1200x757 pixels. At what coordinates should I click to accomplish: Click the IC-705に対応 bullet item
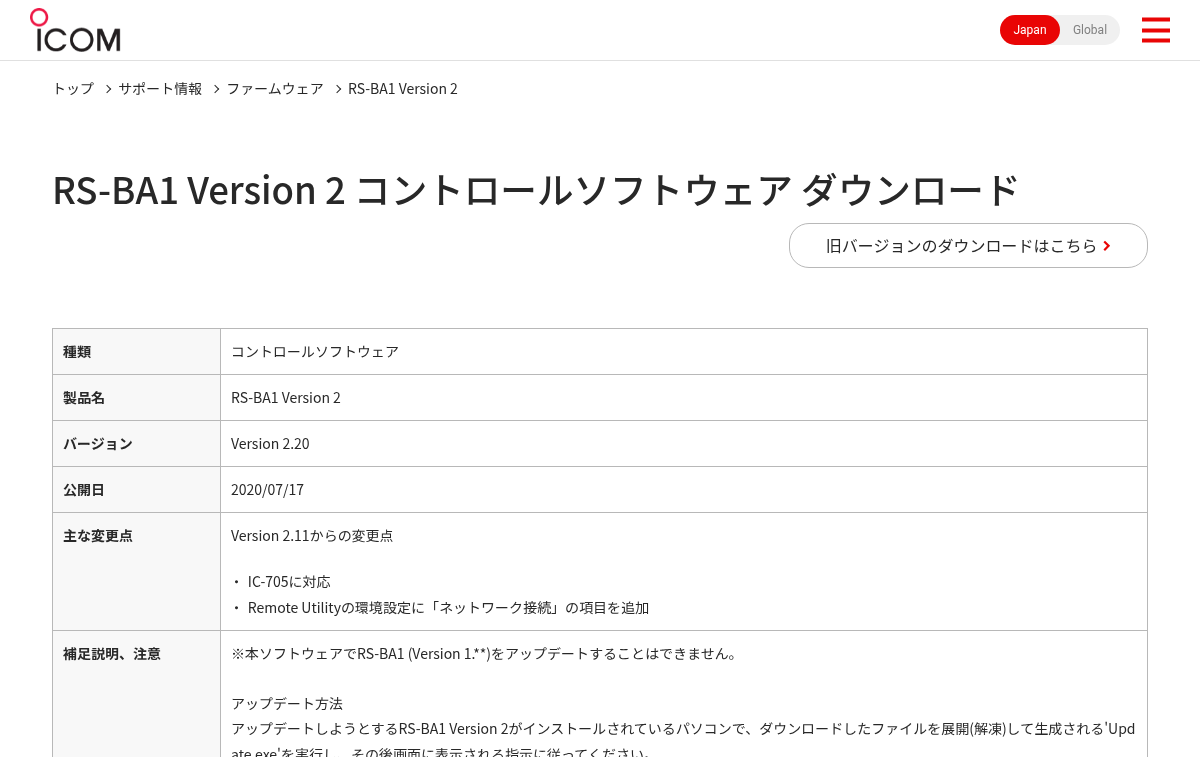[281, 582]
